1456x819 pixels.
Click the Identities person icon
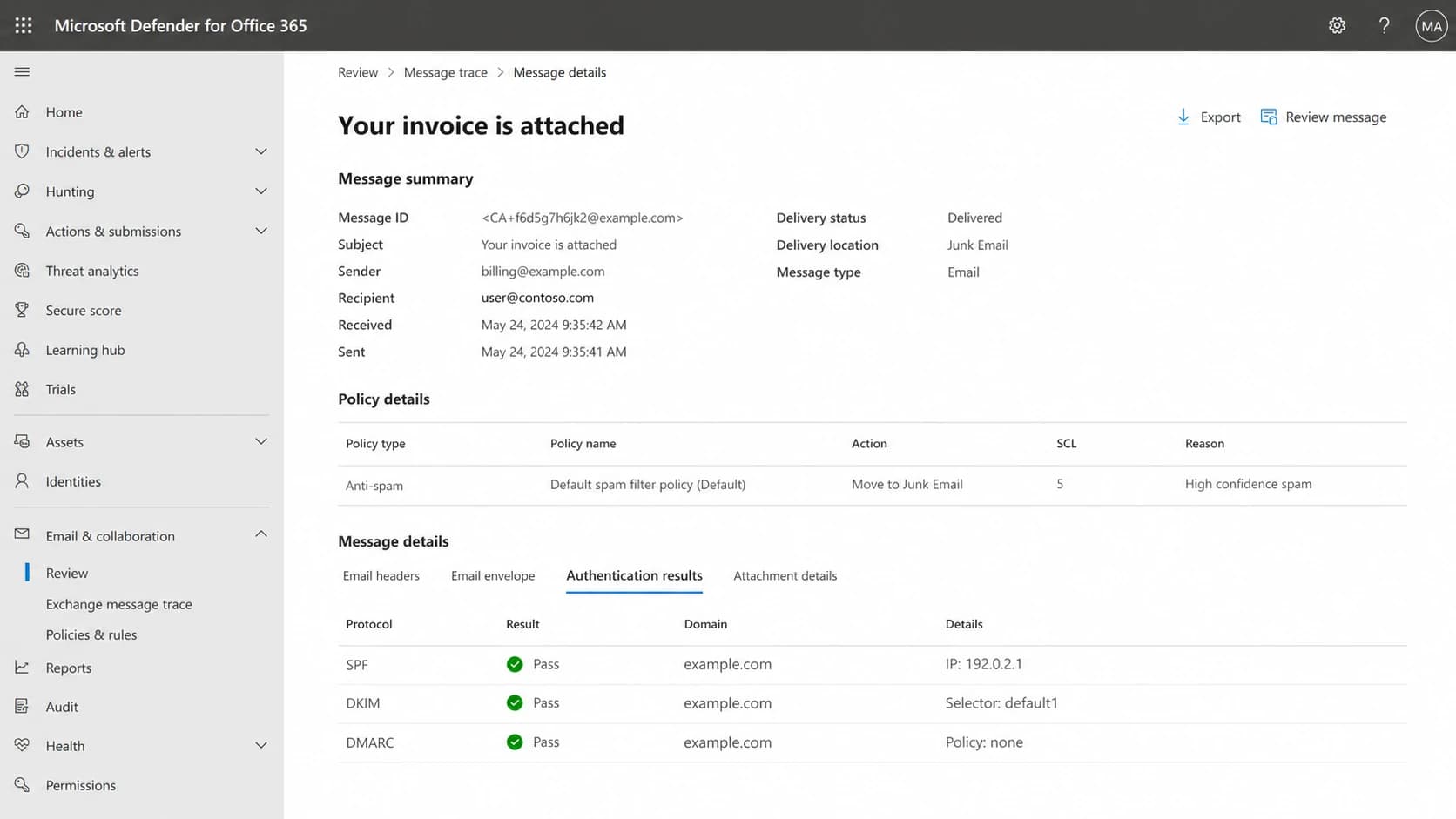point(23,480)
